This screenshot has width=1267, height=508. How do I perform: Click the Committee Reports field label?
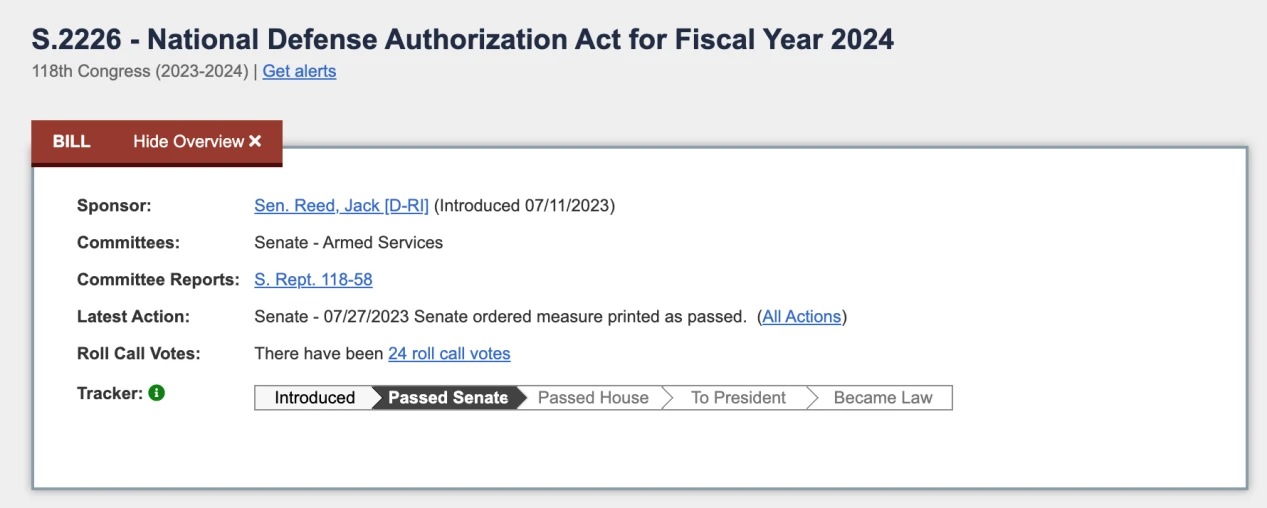158,280
